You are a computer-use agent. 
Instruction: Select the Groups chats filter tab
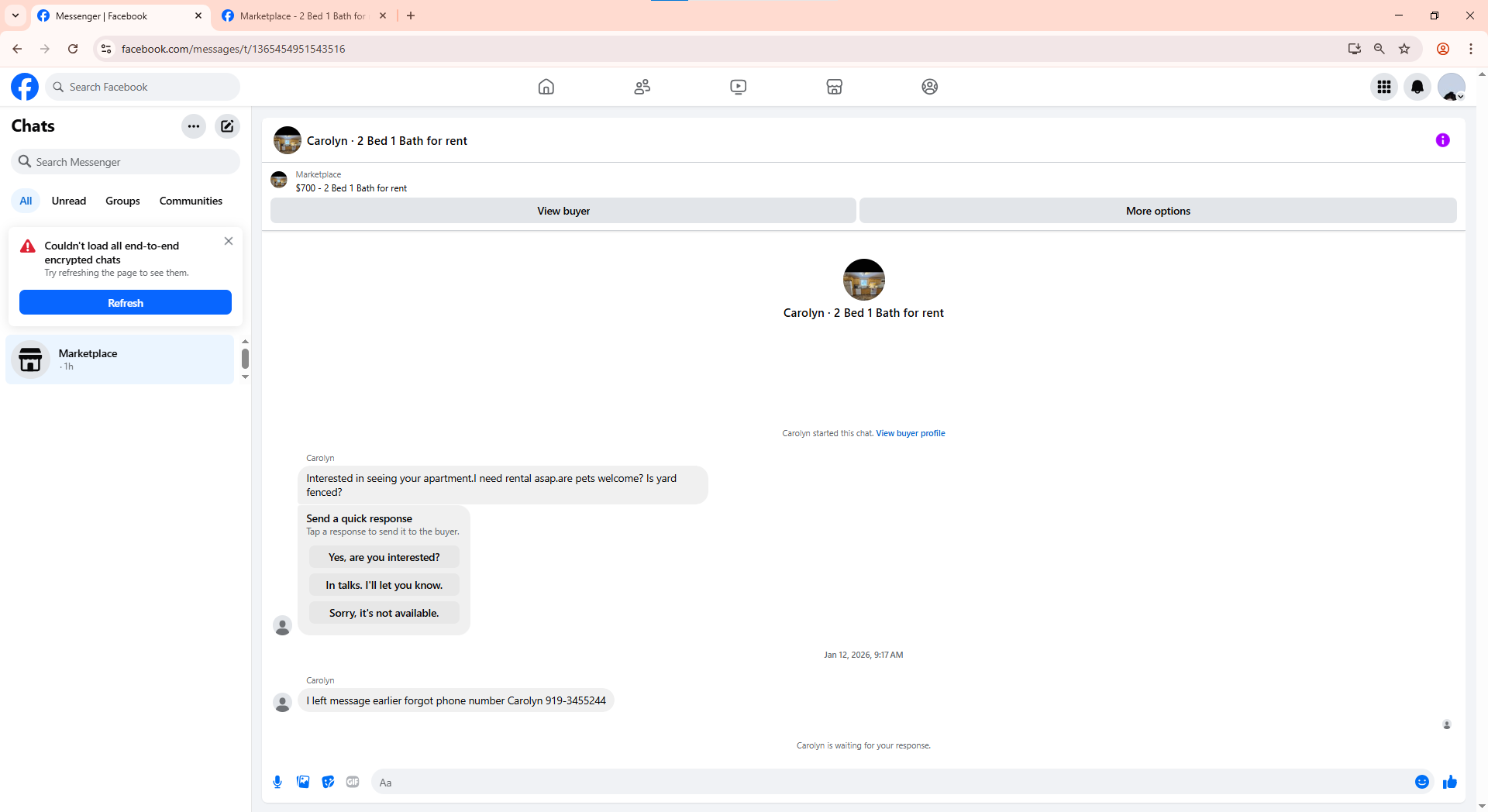122,201
